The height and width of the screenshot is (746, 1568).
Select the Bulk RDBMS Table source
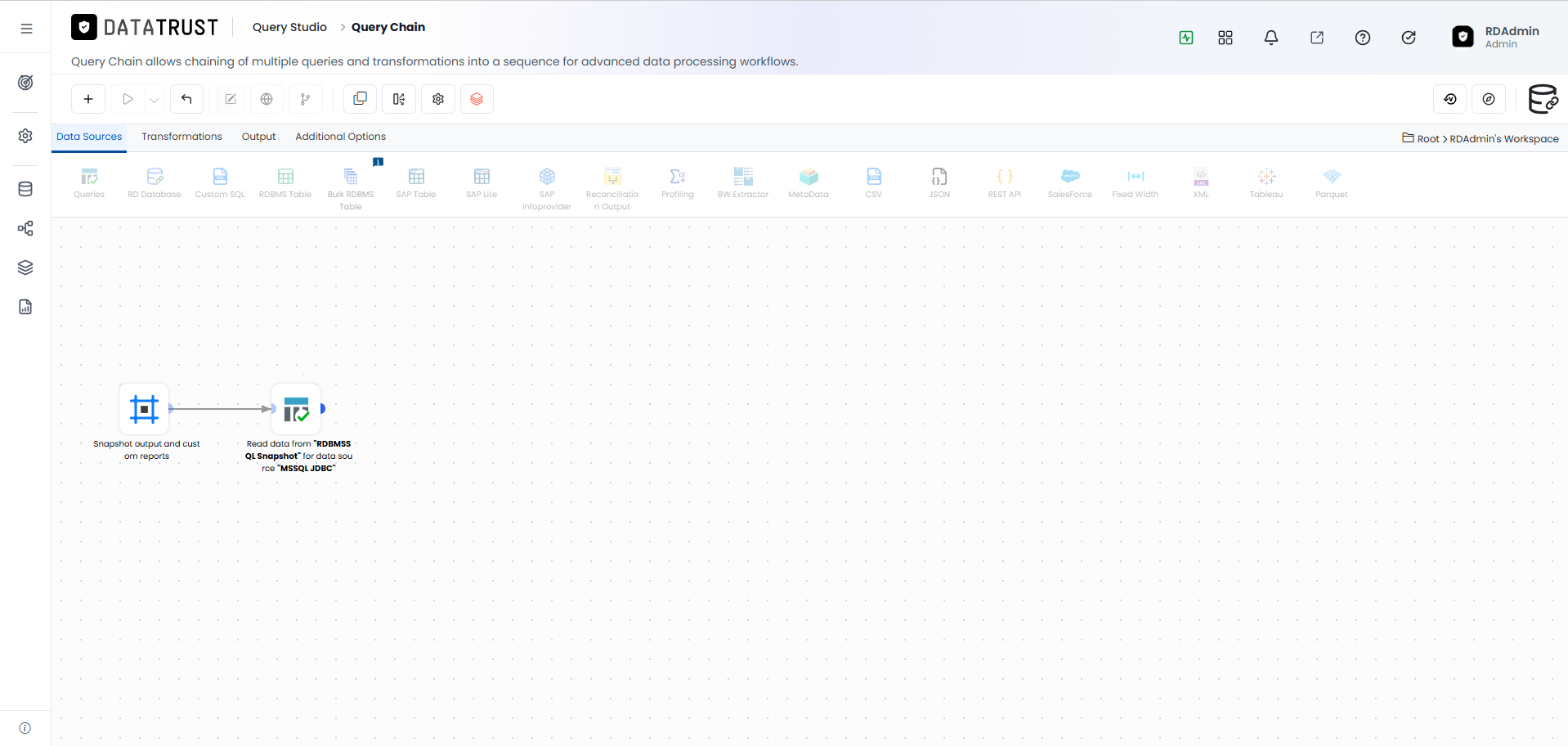pos(351,189)
